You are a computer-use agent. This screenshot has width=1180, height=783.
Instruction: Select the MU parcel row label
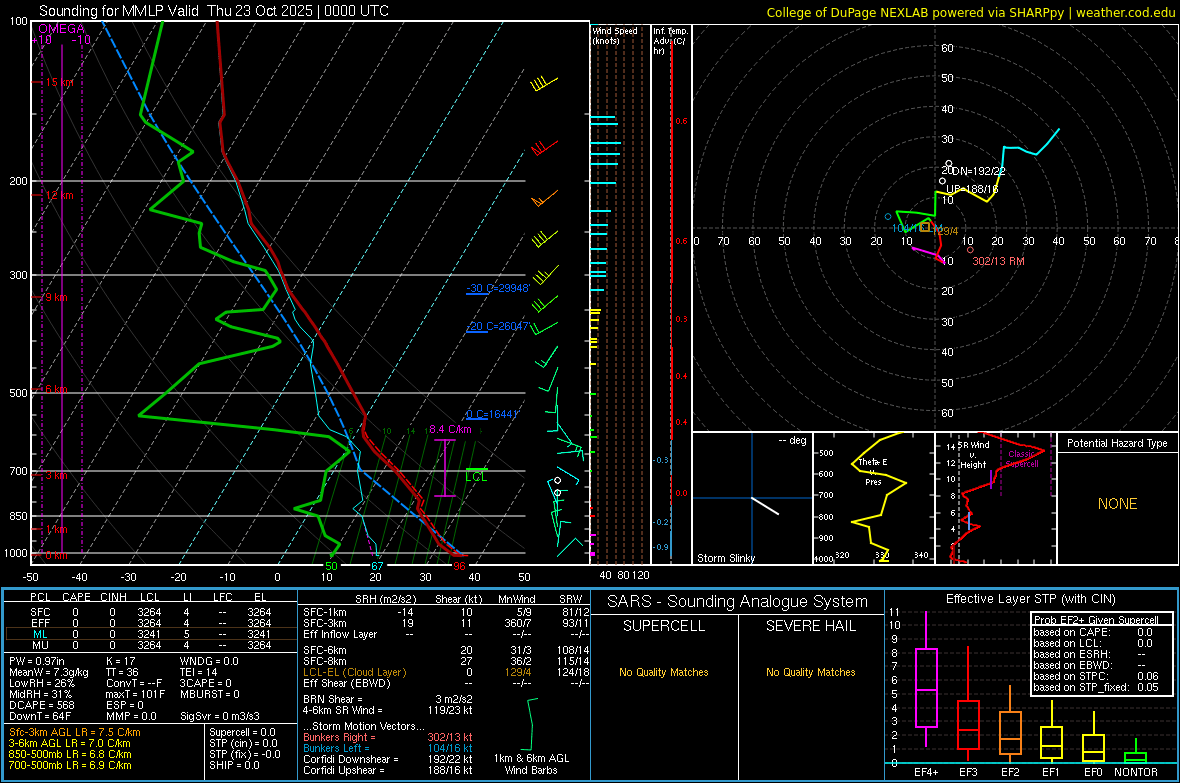coord(41,644)
